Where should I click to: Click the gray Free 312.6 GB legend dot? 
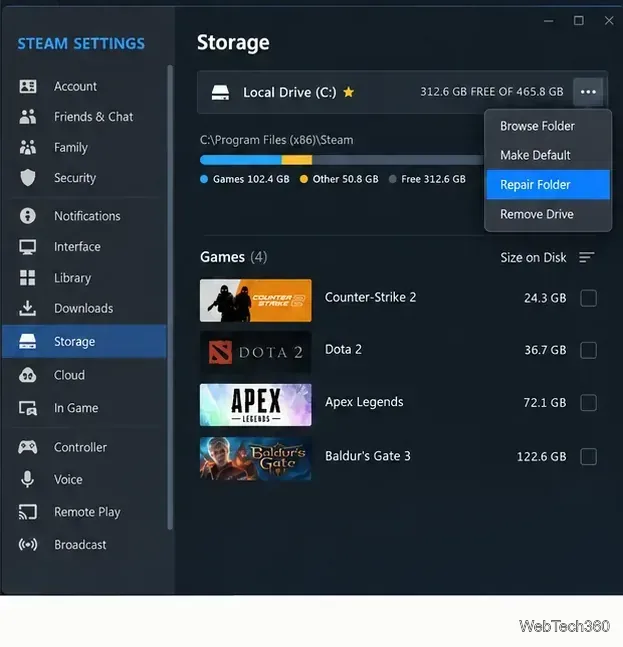(x=392, y=179)
